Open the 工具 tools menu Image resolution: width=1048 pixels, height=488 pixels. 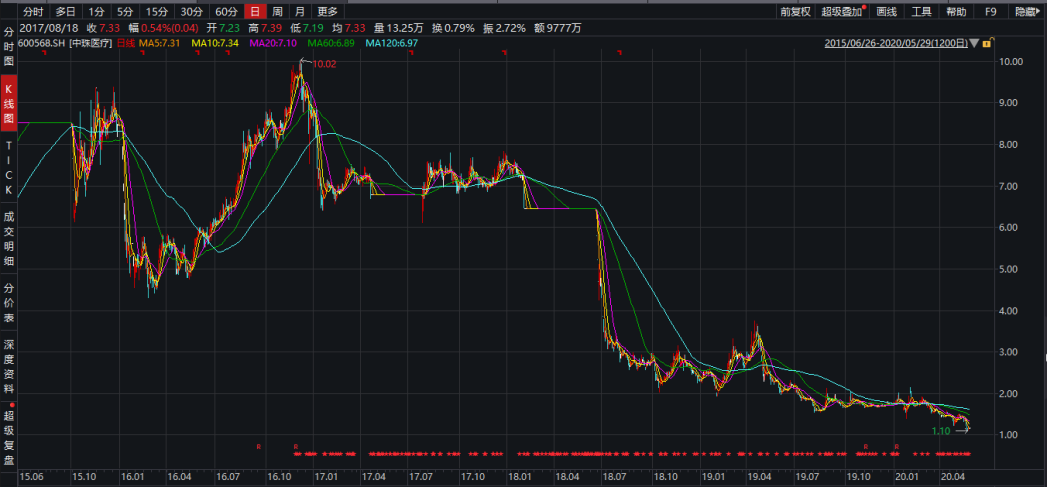921,12
